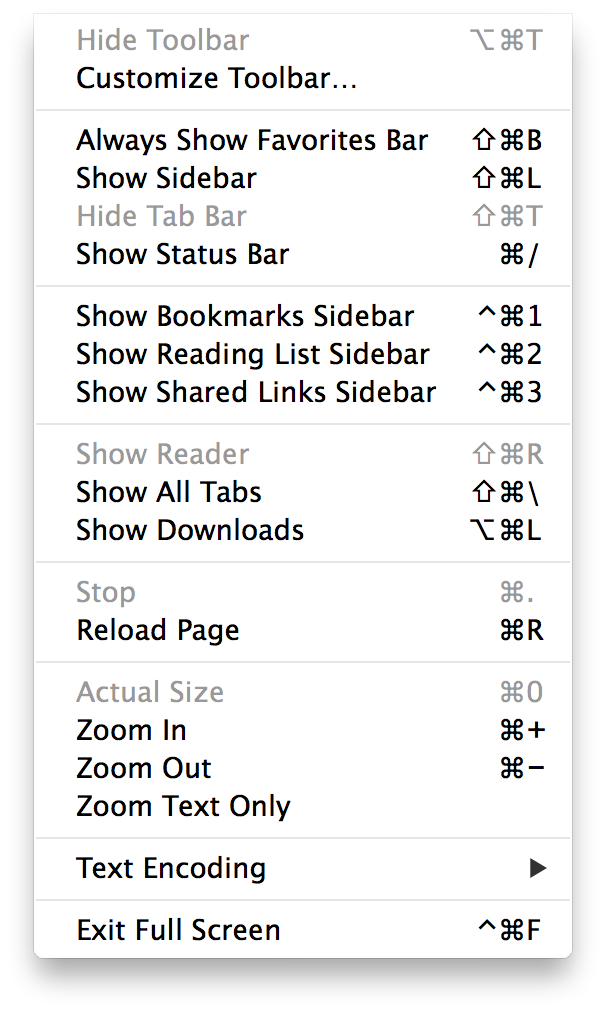Click Show Sidebar menu entry
Screen dimensions: 606x1012
[166, 178]
